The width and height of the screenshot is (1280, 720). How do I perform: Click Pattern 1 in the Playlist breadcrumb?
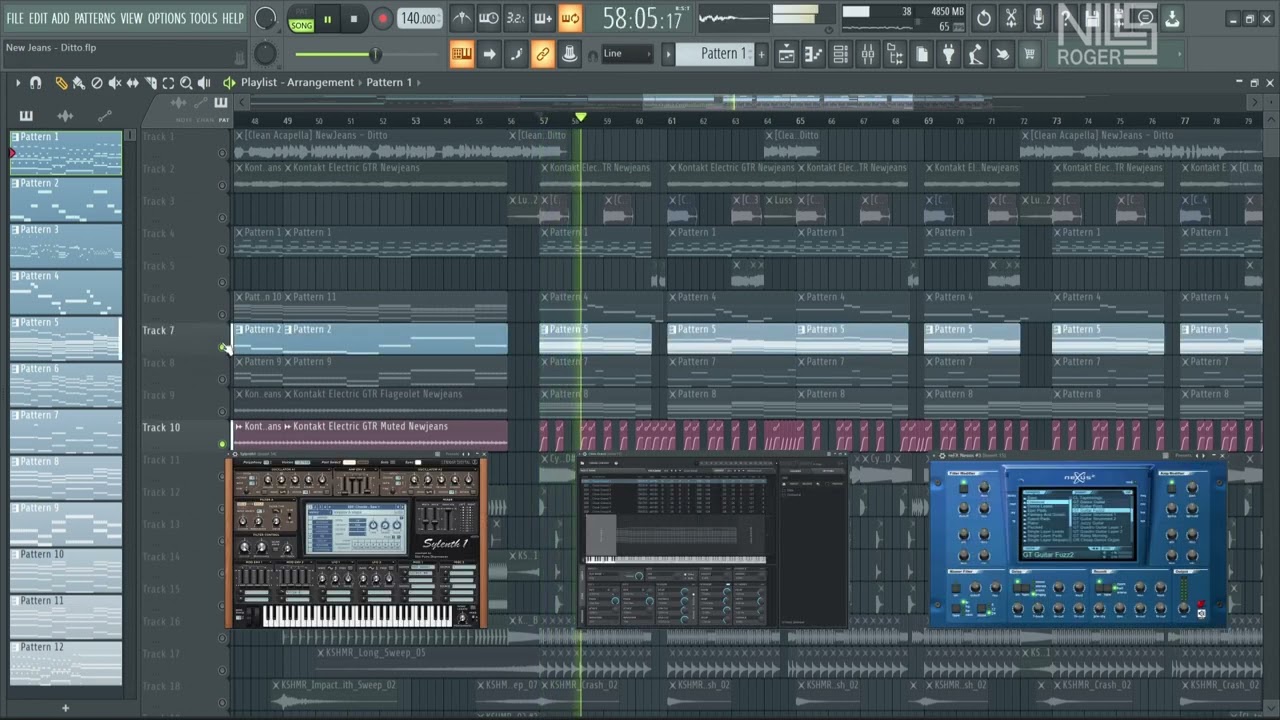tap(389, 83)
